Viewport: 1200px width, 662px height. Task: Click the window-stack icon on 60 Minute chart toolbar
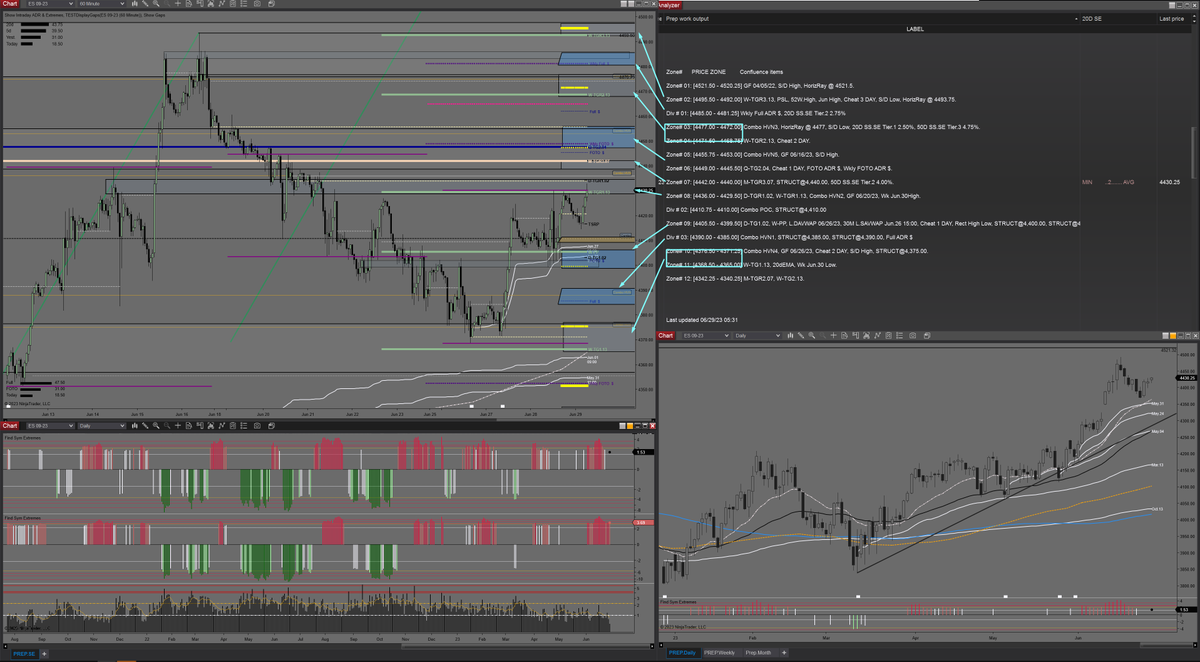pos(271,4)
